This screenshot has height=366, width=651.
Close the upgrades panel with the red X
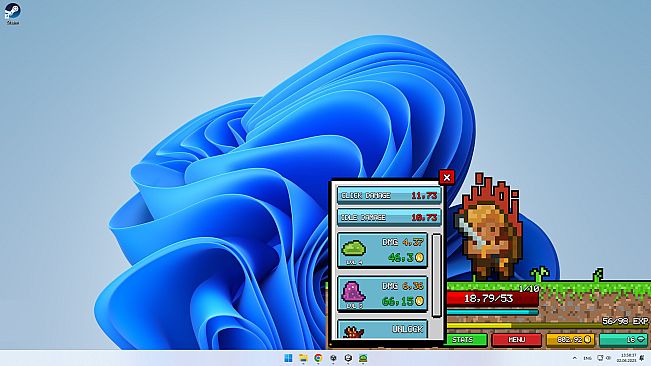coord(447,178)
